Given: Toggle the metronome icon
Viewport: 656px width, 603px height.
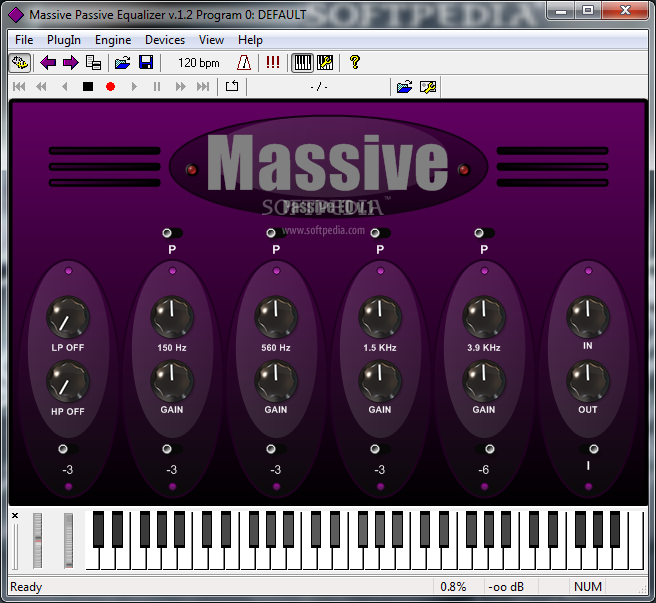Looking at the screenshot, I should click(244, 63).
